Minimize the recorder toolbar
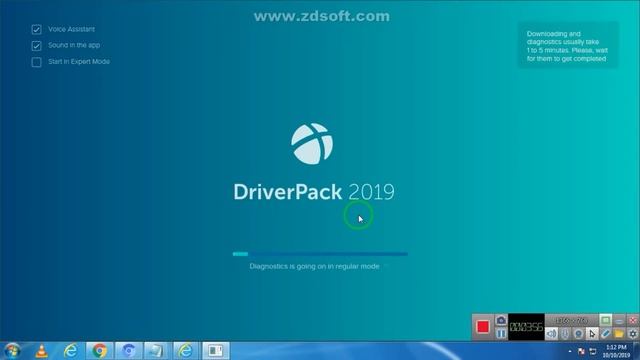640x360 pixels. point(619,320)
